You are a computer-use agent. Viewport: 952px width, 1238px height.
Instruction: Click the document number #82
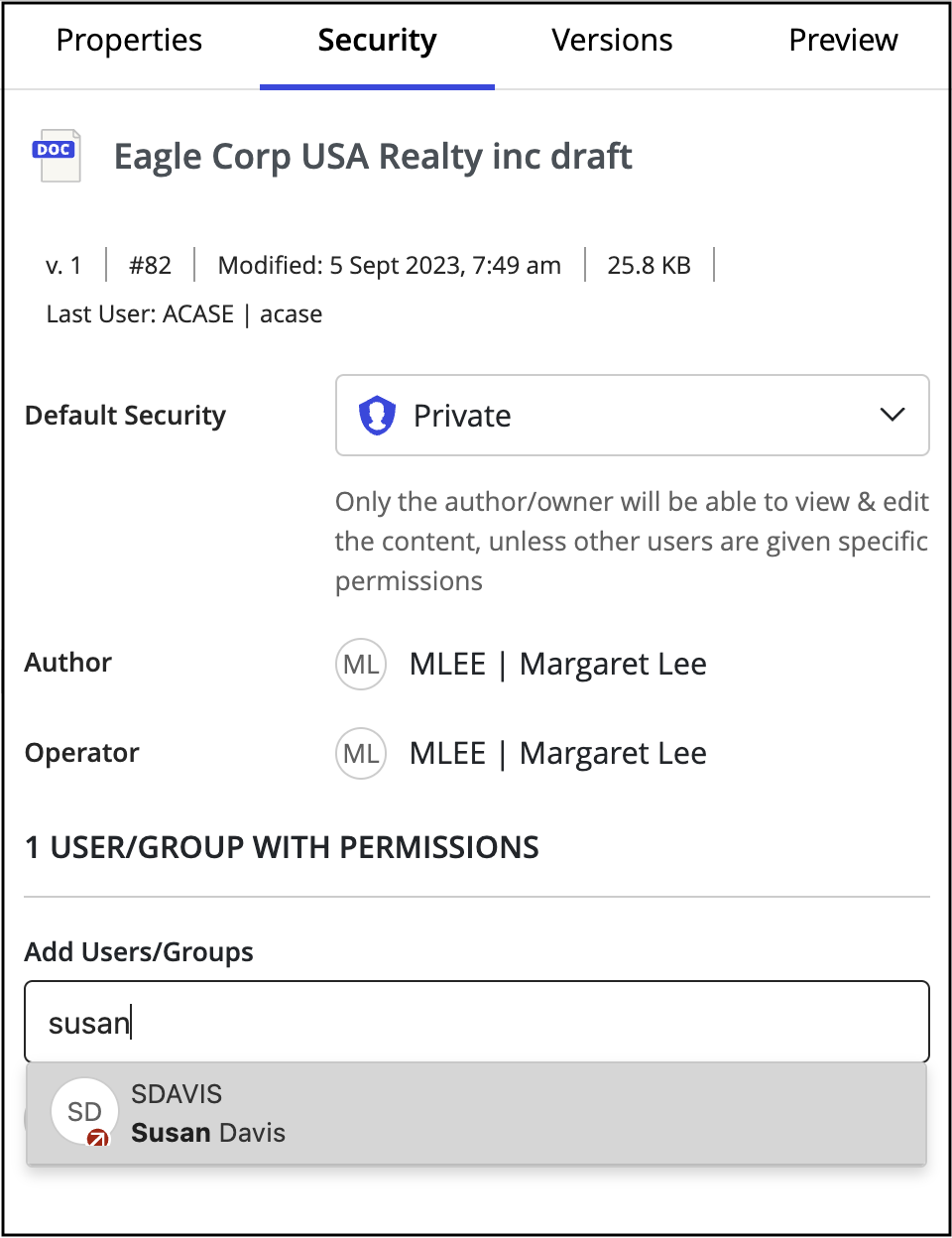(x=150, y=266)
